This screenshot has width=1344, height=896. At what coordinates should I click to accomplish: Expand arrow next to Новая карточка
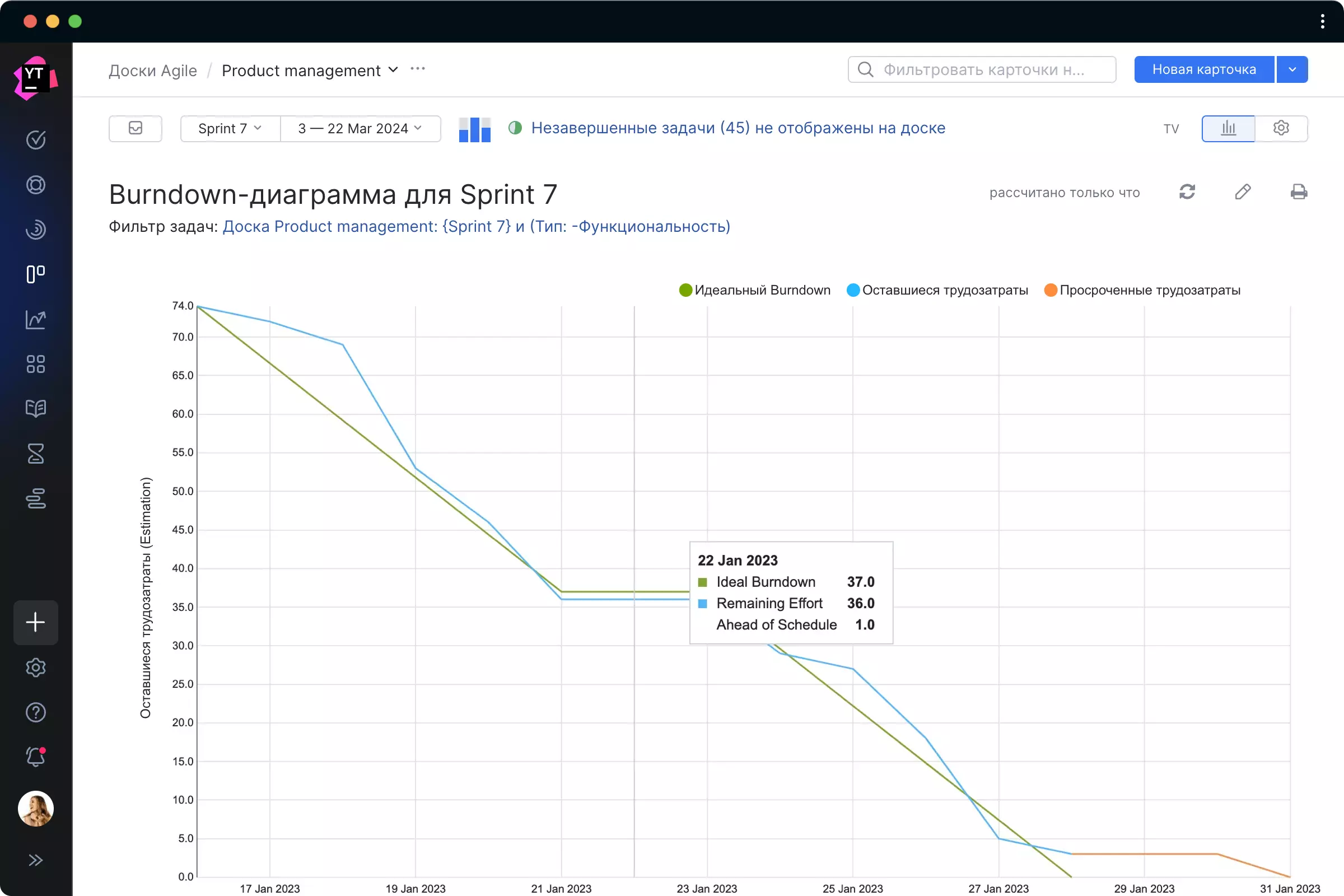pyautogui.click(x=1292, y=69)
